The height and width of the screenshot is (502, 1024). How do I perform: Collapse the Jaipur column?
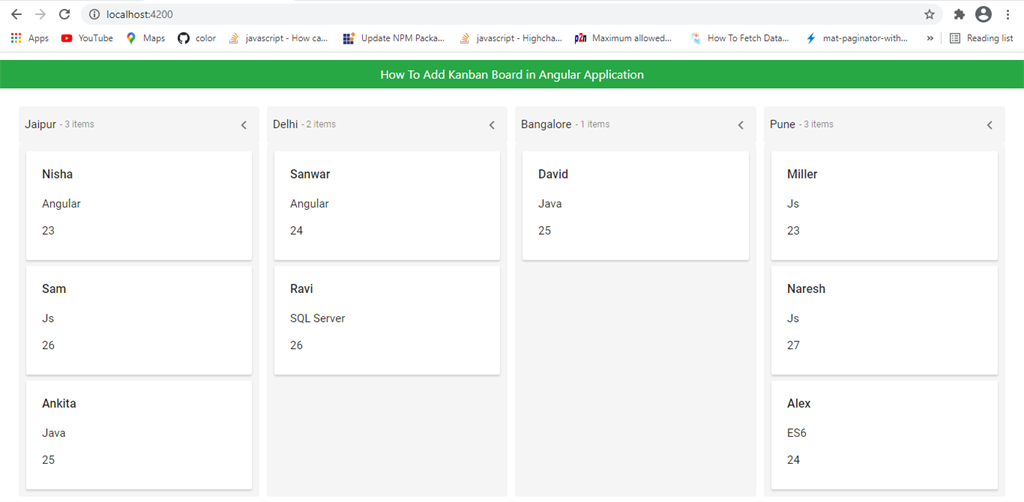[244, 125]
